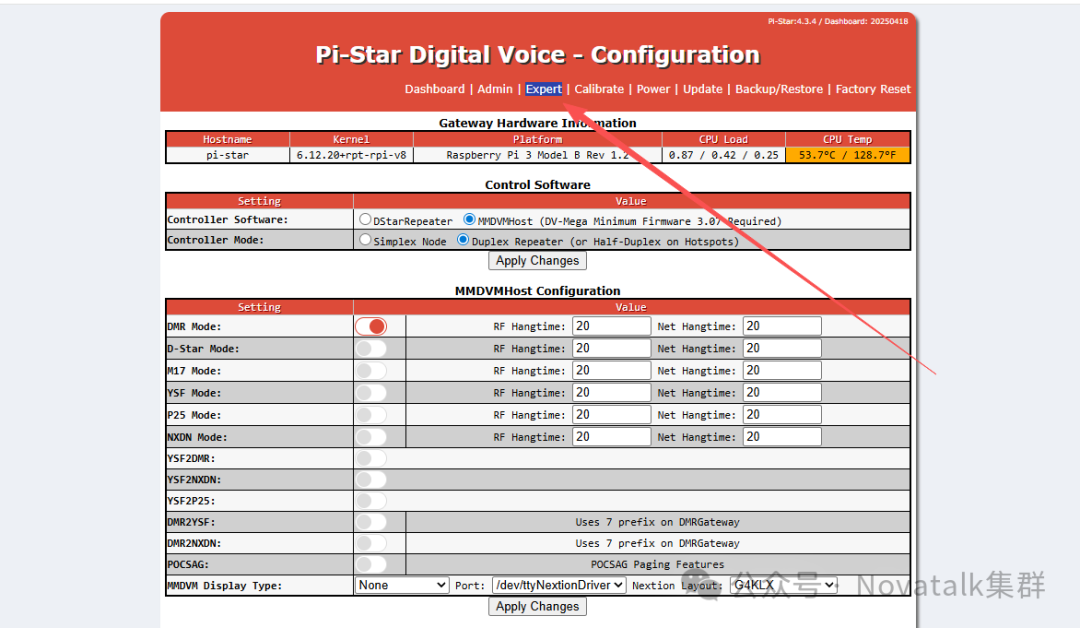Enable the NXDN Mode switch

(371, 437)
